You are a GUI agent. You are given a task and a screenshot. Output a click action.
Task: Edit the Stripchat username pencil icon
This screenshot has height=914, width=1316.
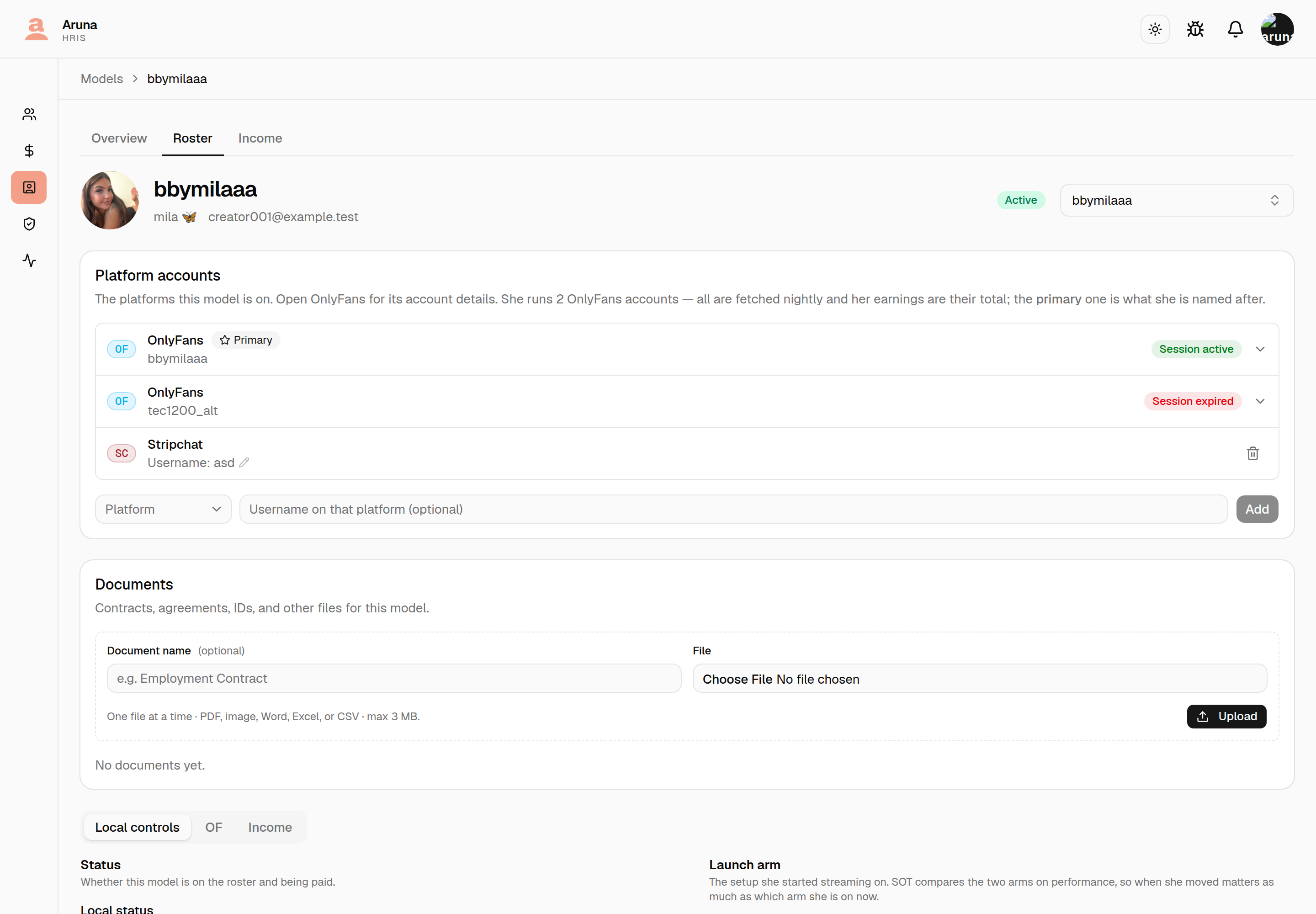(x=244, y=463)
